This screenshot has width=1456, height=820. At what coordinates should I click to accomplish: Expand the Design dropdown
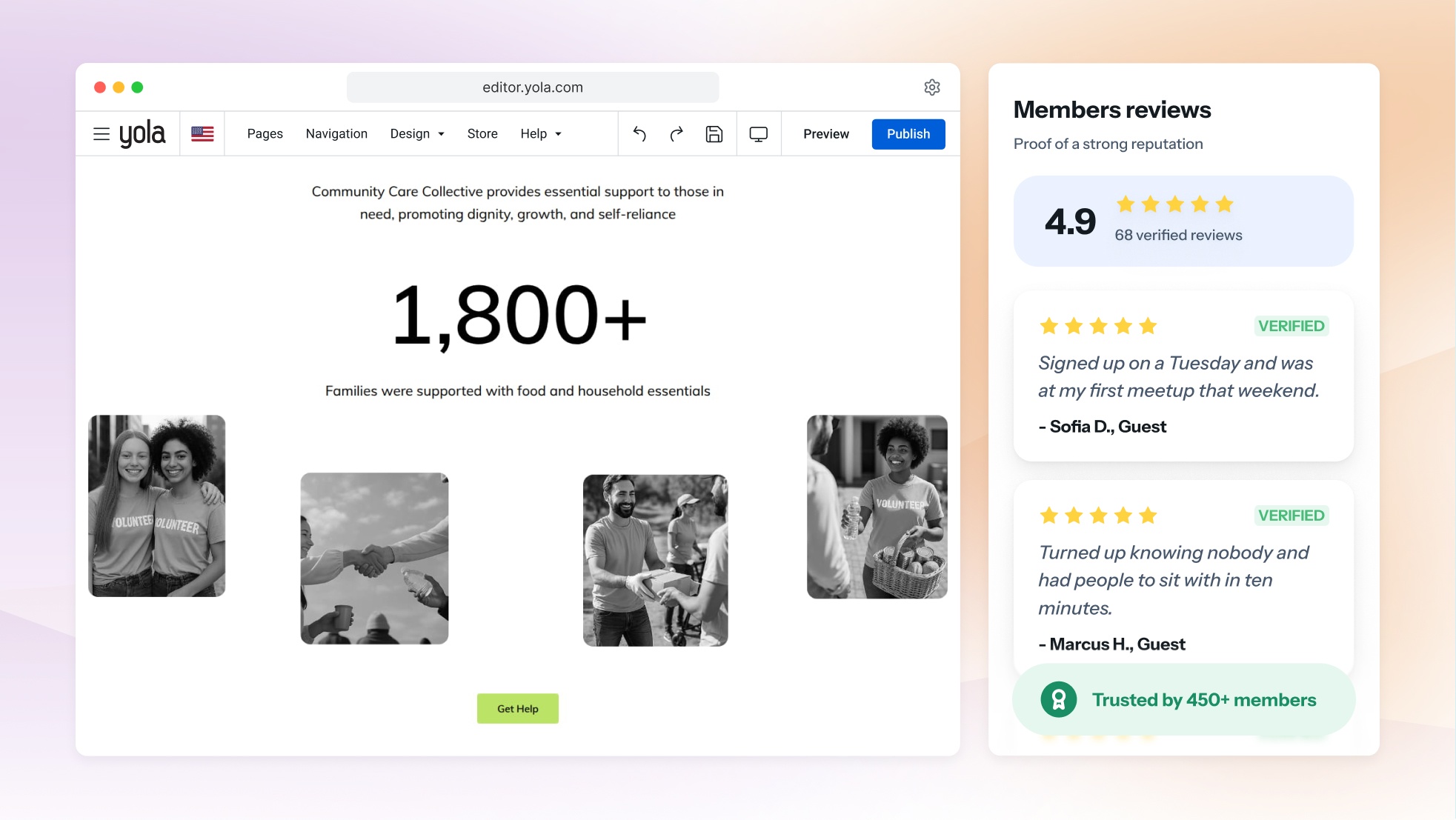417,134
